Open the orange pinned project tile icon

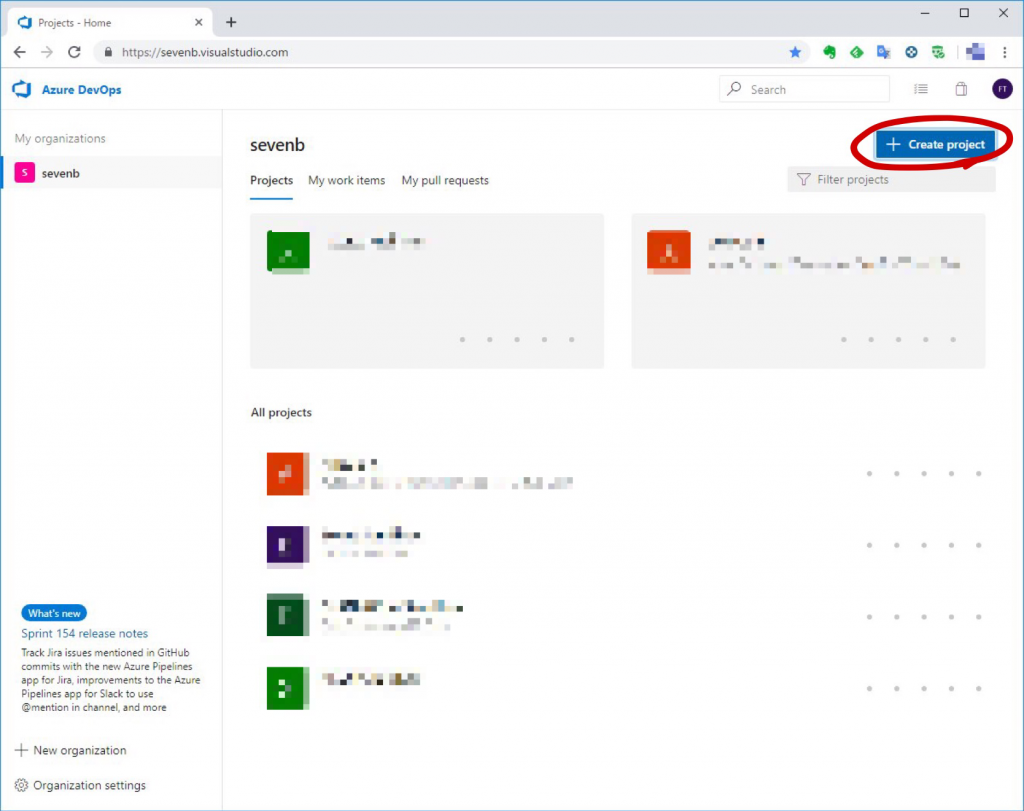(669, 251)
